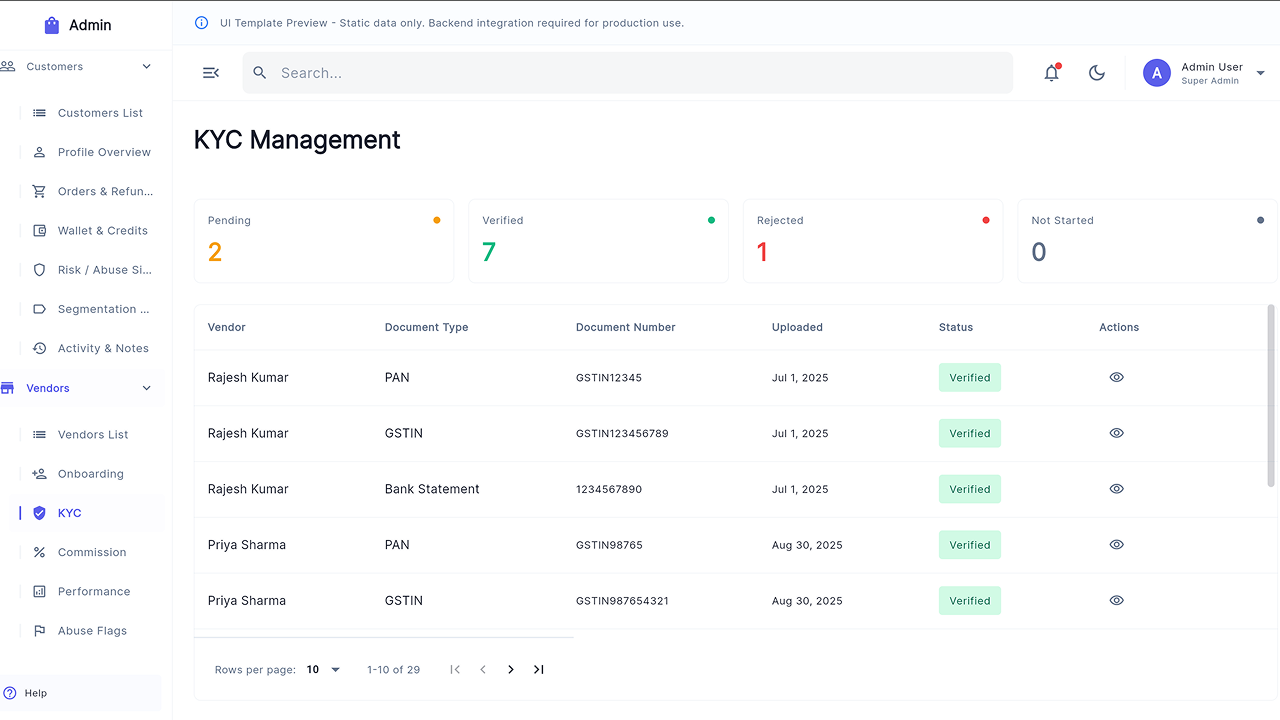1280x720 pixels.
Task: View Rajesh Kumar GSTIN document eye icon
Action: [x=1117, y=433]
